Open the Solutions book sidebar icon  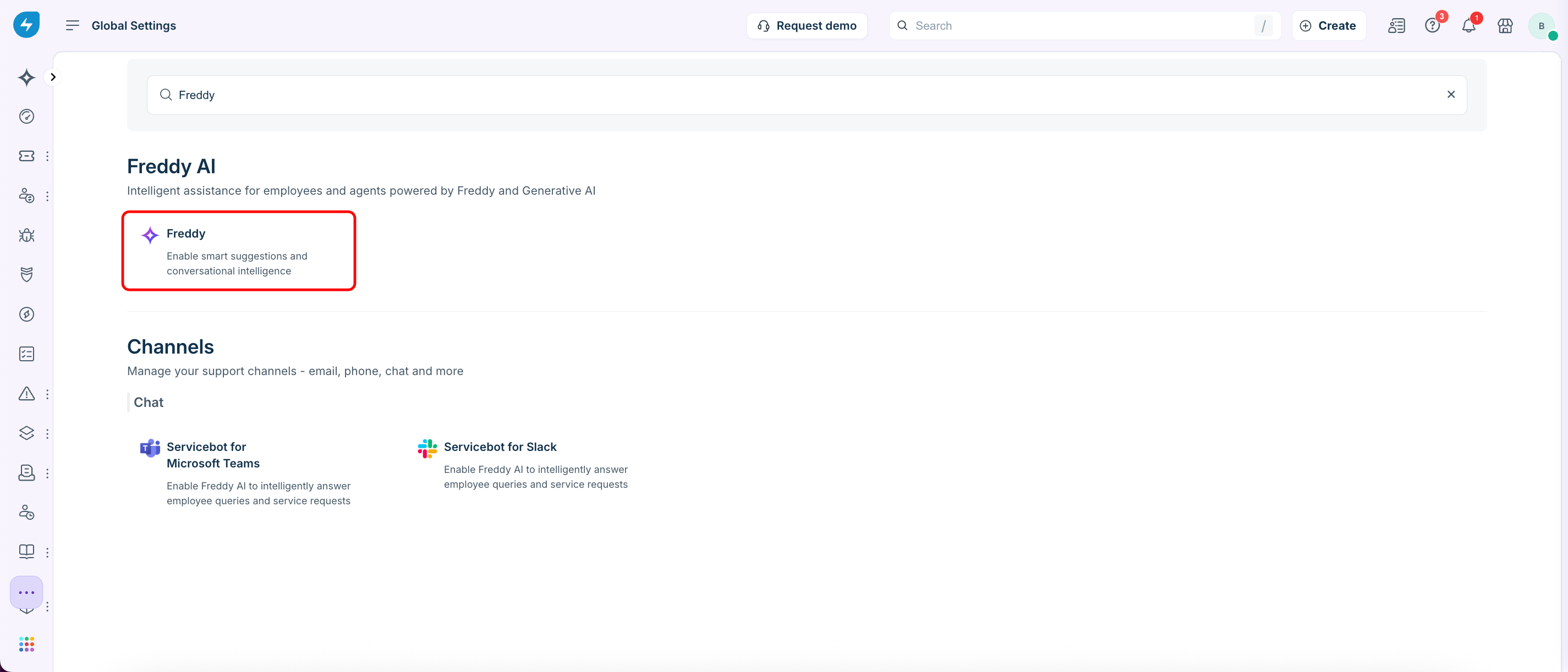[x=26, y=551]
